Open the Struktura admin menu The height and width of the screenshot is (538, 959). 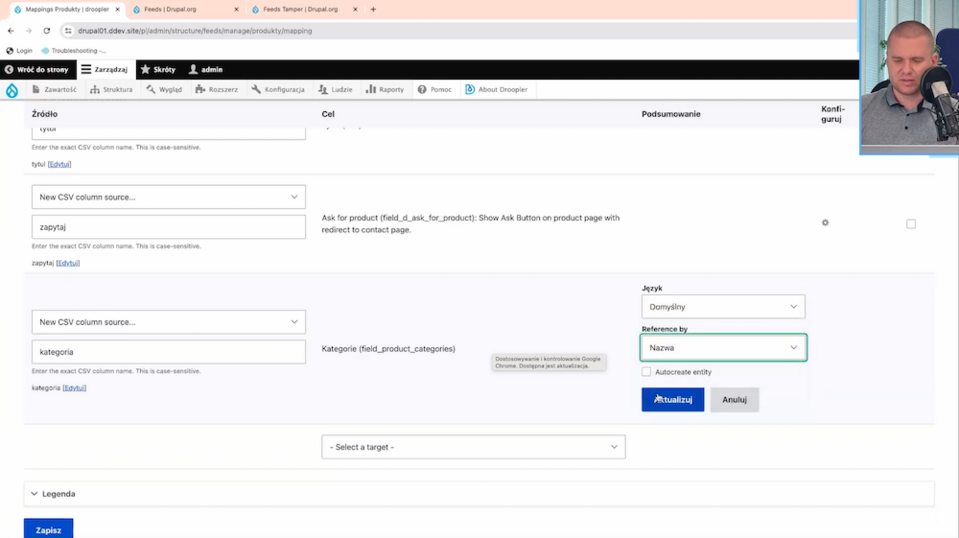111,89
